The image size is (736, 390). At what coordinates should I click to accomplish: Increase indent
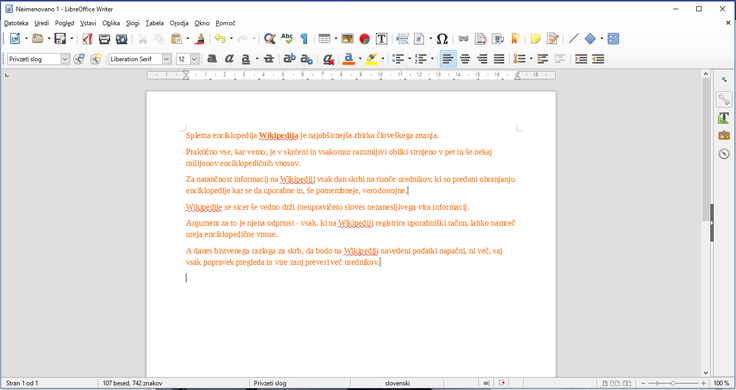coord(581,59)
